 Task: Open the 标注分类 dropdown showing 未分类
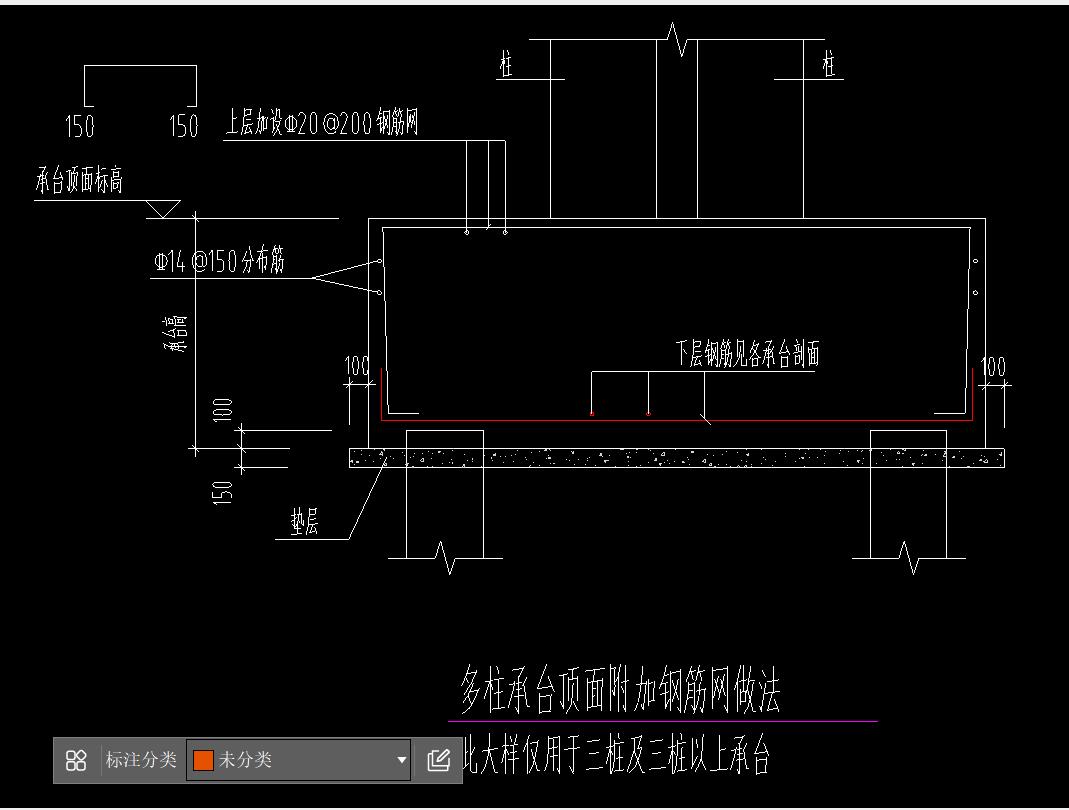(x=299, y=760)
